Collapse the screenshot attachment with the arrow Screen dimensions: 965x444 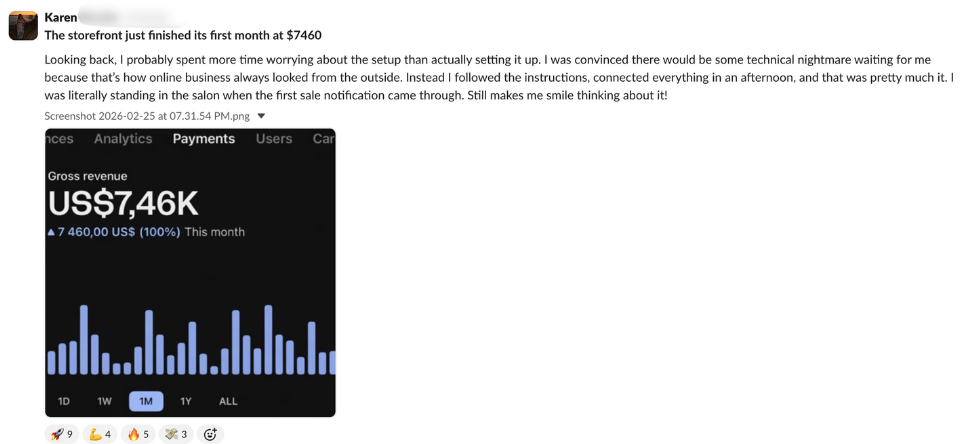[x=261, y=116]
